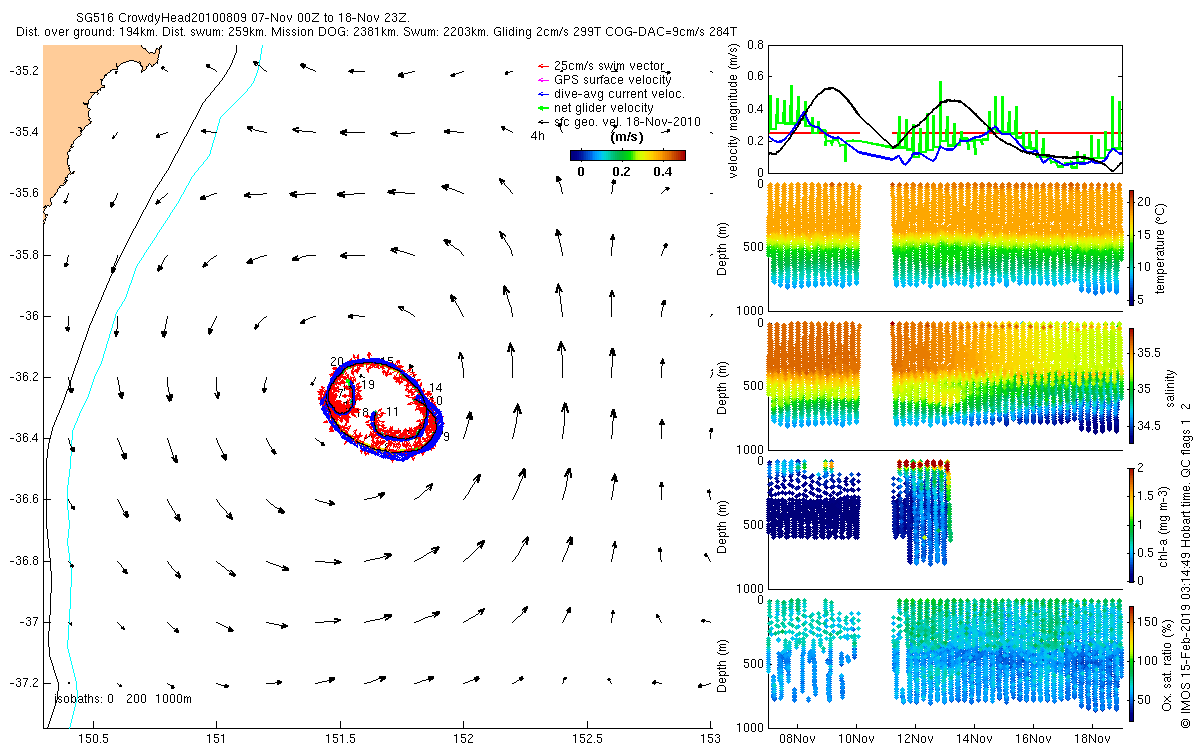Click the glider track marker labeled 9
1200x750 pixels.
coord(446,437)
